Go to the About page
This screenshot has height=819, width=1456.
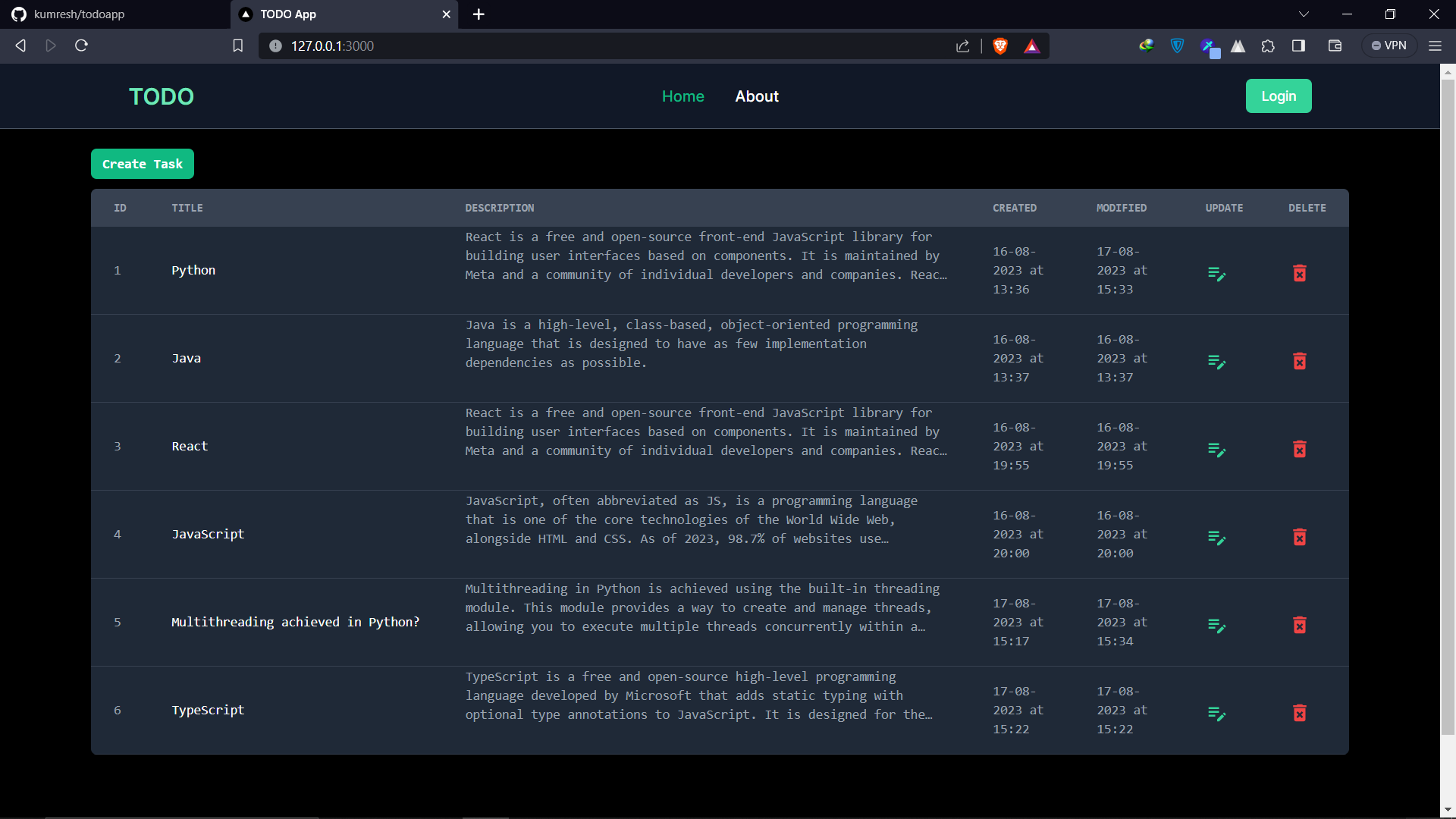[756, 96]
